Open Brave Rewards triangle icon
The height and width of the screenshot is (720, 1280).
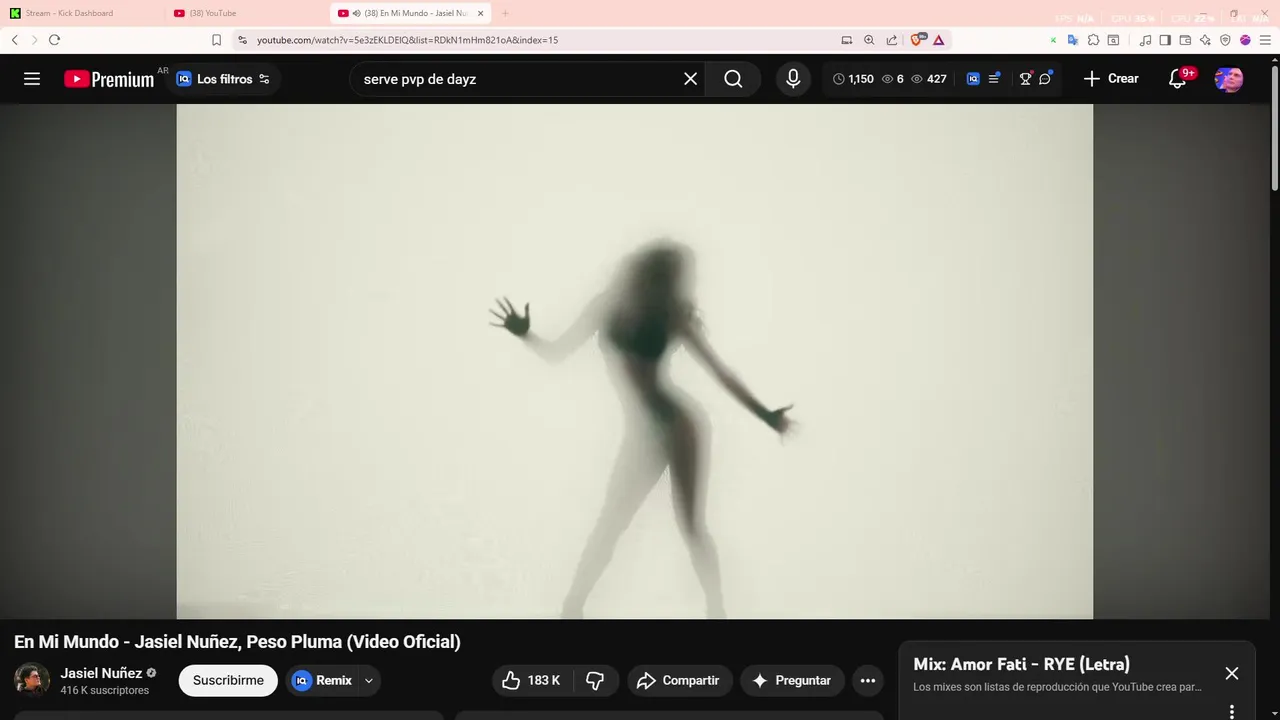tap(939, 40)
